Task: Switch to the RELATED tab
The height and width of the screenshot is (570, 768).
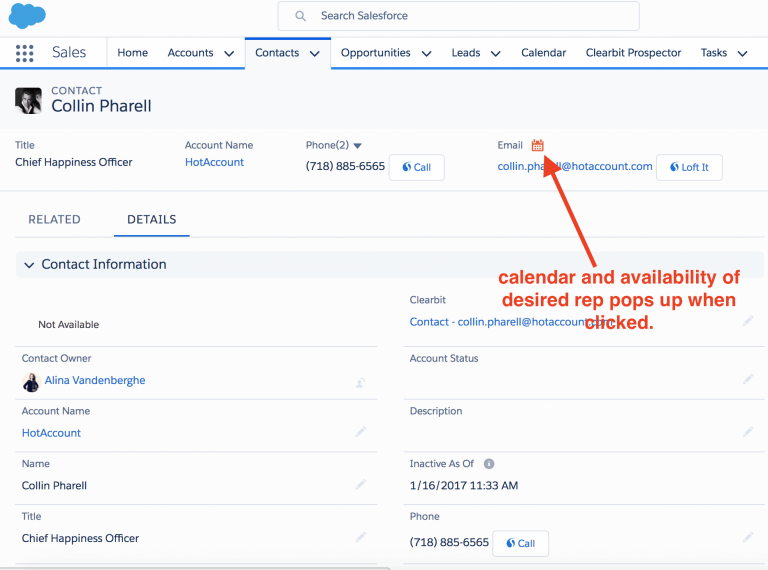Action: click(x=54, y=219)
